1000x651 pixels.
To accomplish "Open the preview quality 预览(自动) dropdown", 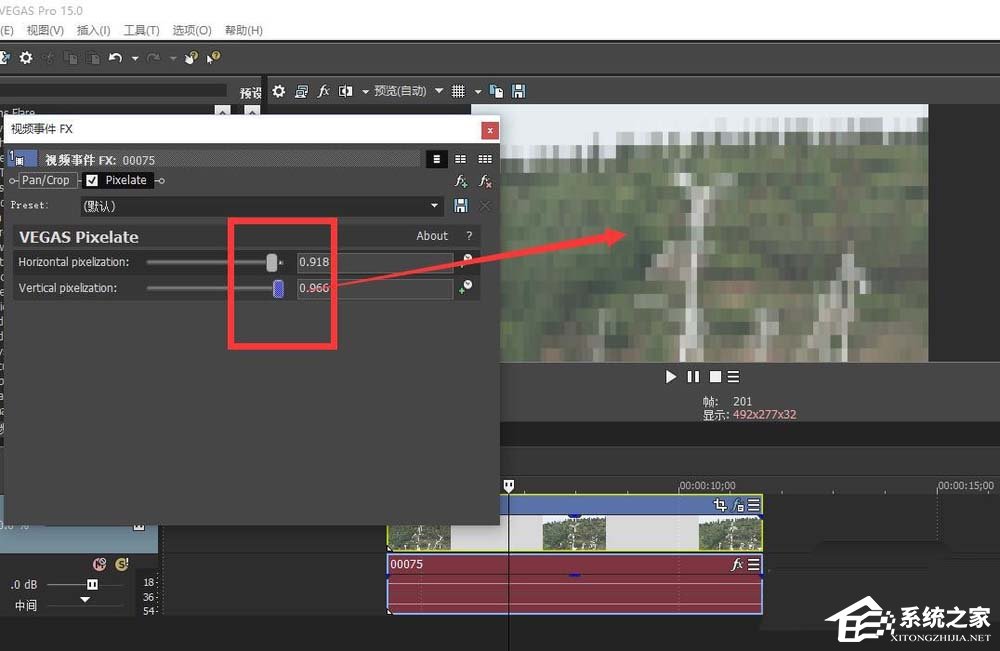I will (438, 91).
